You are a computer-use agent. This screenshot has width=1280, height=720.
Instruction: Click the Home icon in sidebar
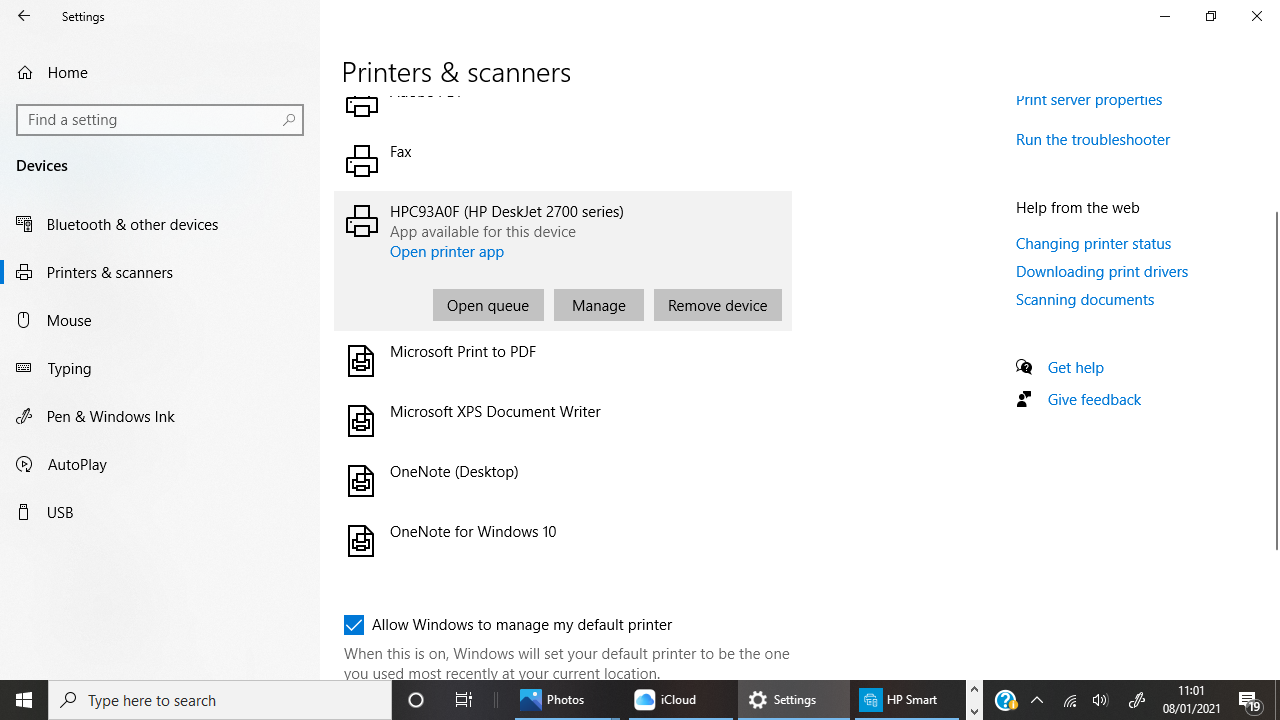pyautogui.click(x=25, y=72)
